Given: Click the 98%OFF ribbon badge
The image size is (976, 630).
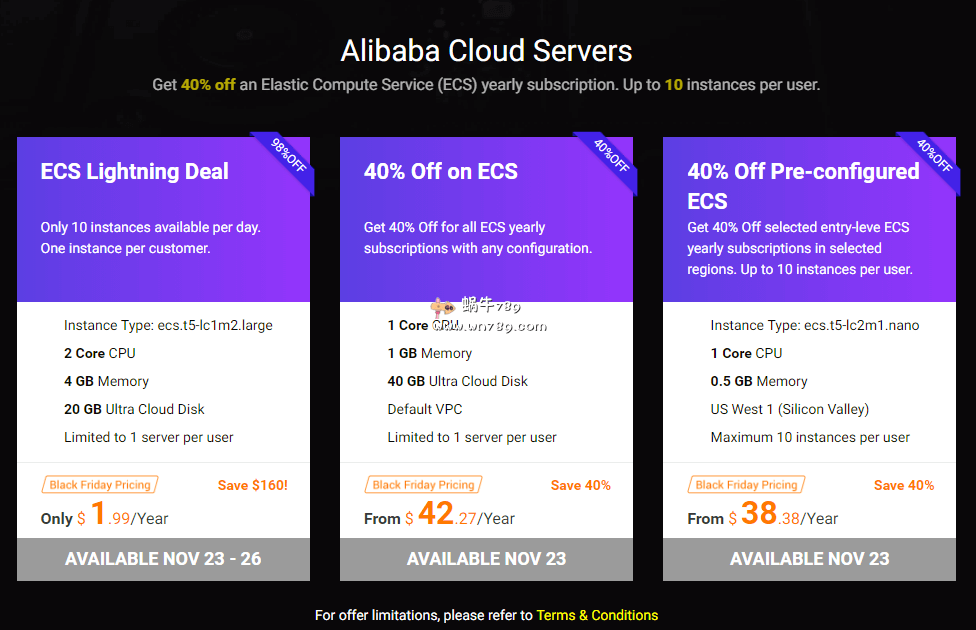Looking at the screenshot, I should pos(290,158).
